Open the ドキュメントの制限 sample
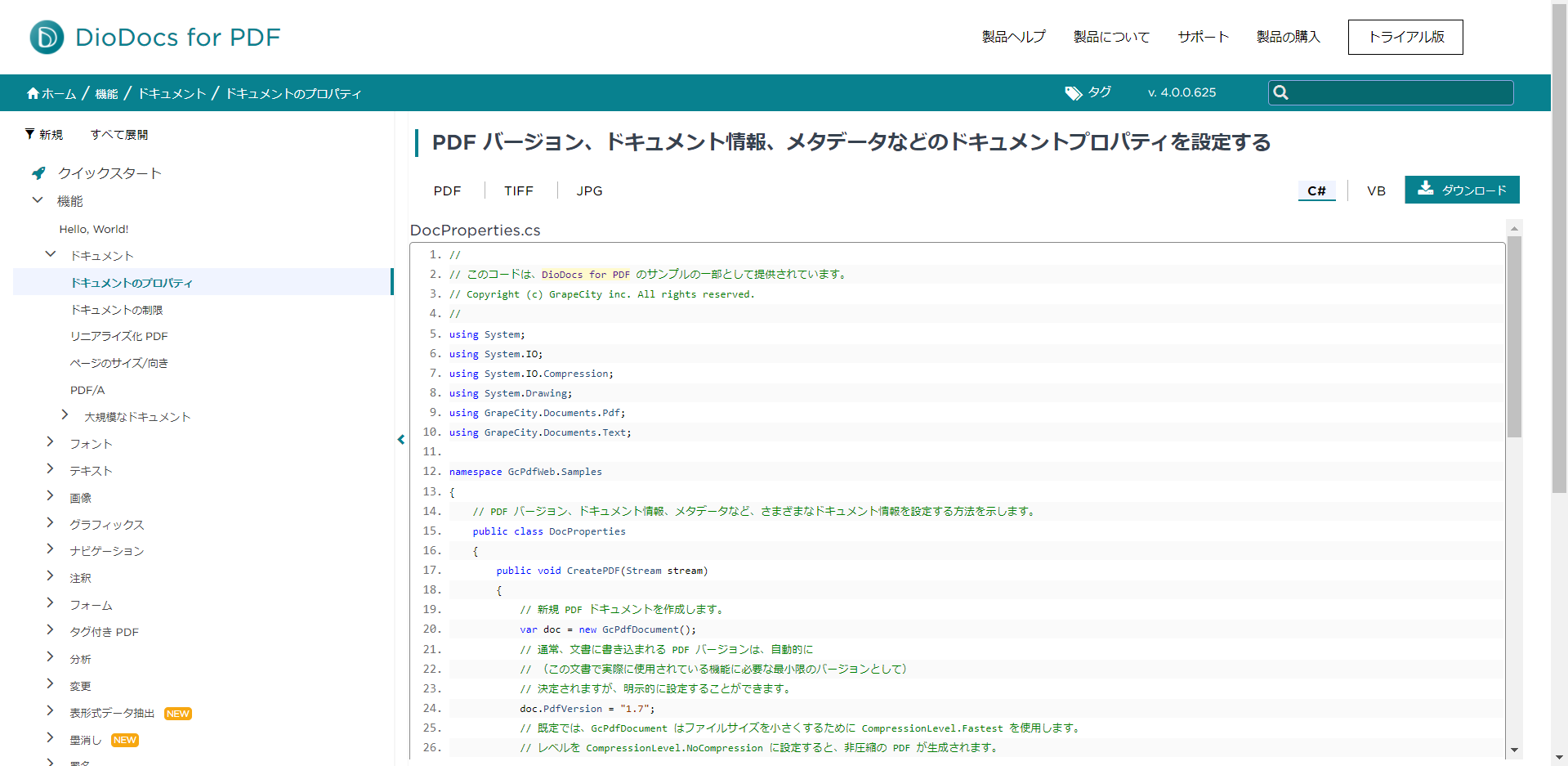1568x766 pixels. (x=117, y=310)
